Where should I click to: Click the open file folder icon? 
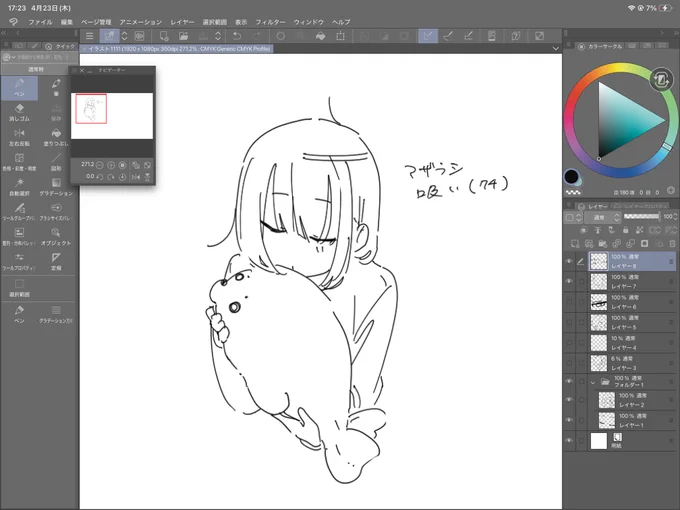point(183,36)
